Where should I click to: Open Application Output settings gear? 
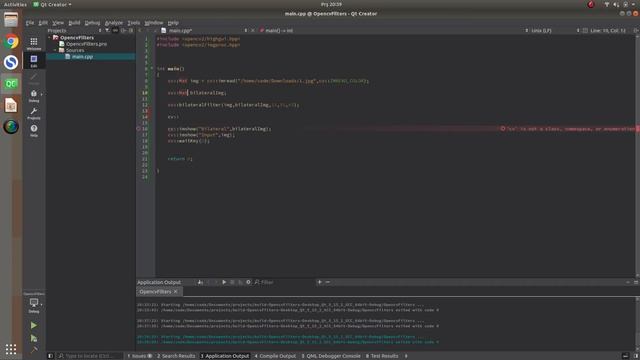248,282
